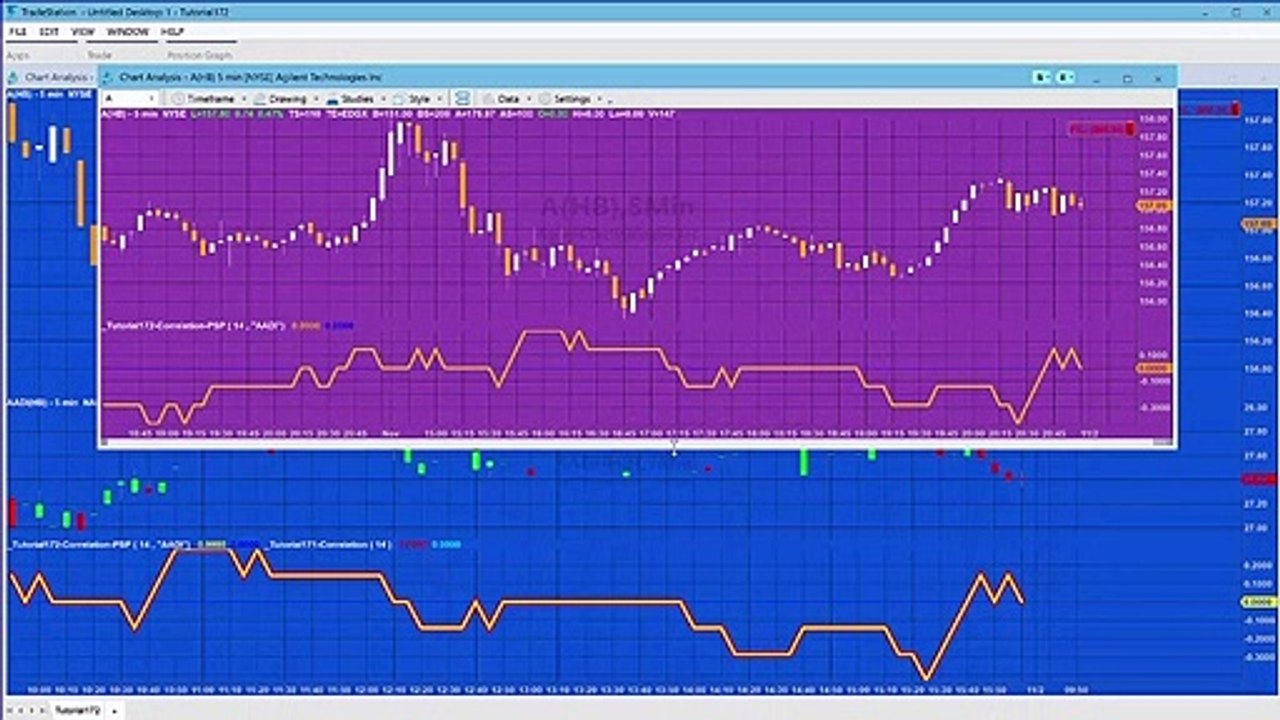Click the yellow value marker on blue subgraph axis

[1258, 602]
